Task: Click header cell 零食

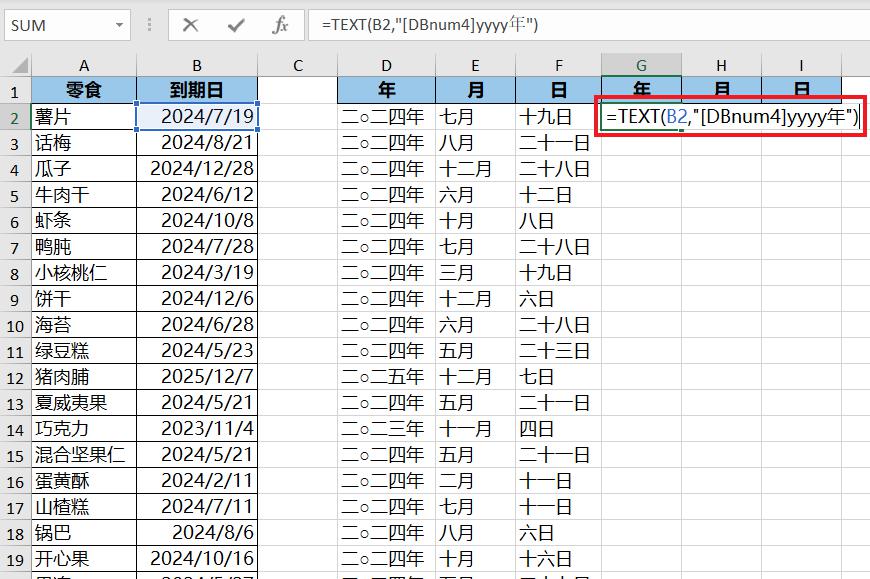Action: 84,90
